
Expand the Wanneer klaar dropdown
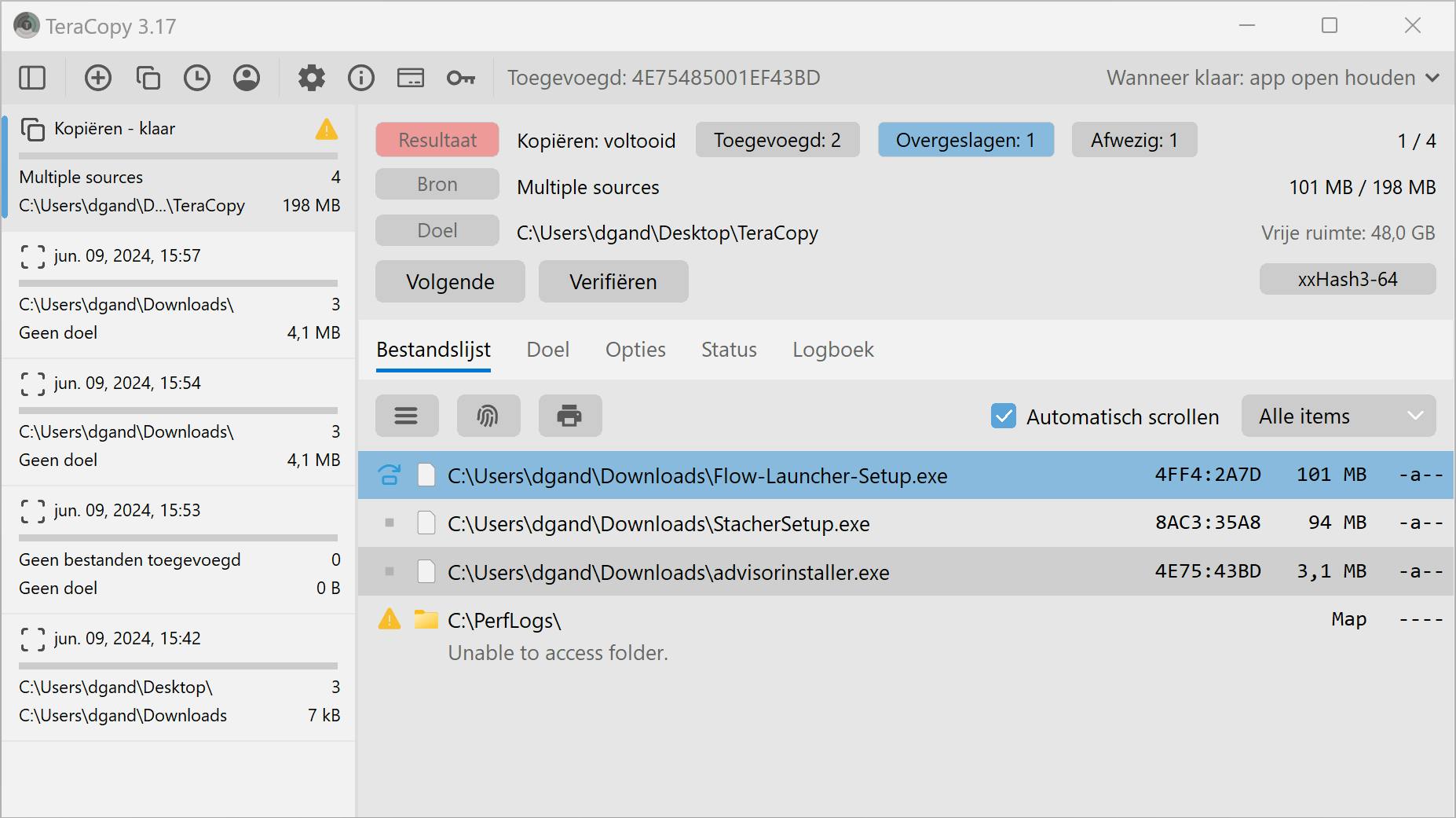1272,78
